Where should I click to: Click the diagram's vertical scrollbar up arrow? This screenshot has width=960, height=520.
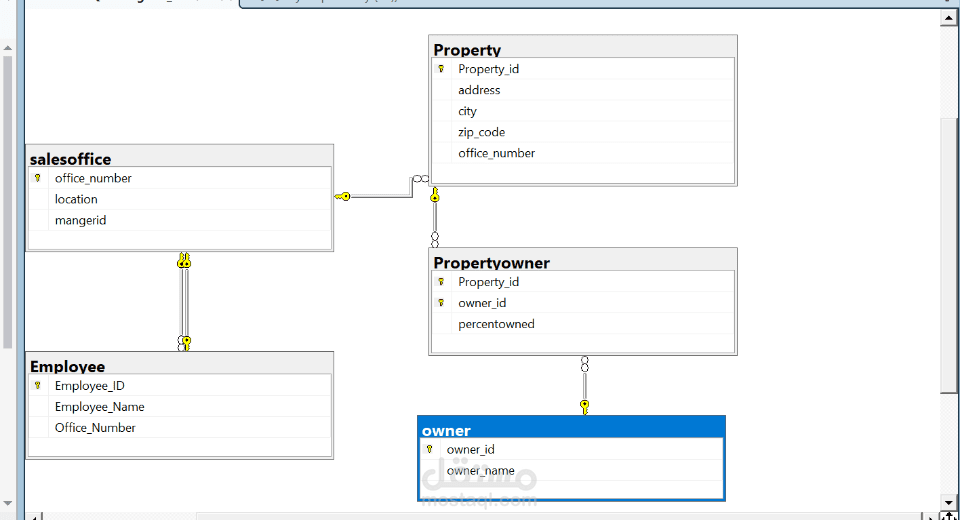coord(948,18)
